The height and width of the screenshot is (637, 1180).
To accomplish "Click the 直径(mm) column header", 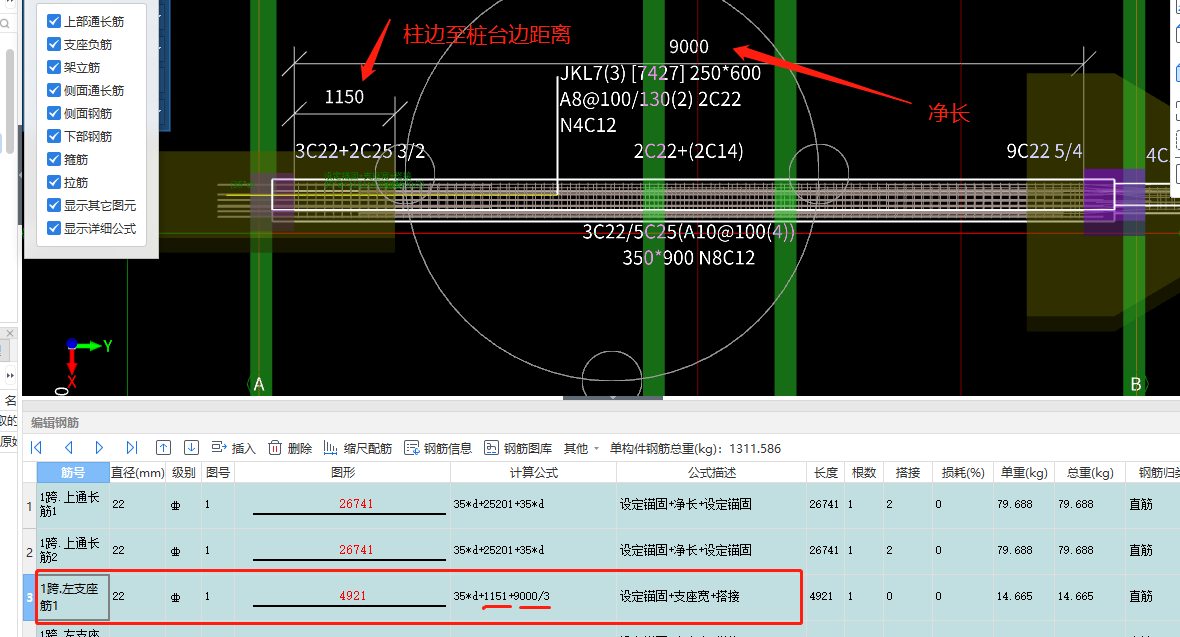I will point(138,472).
